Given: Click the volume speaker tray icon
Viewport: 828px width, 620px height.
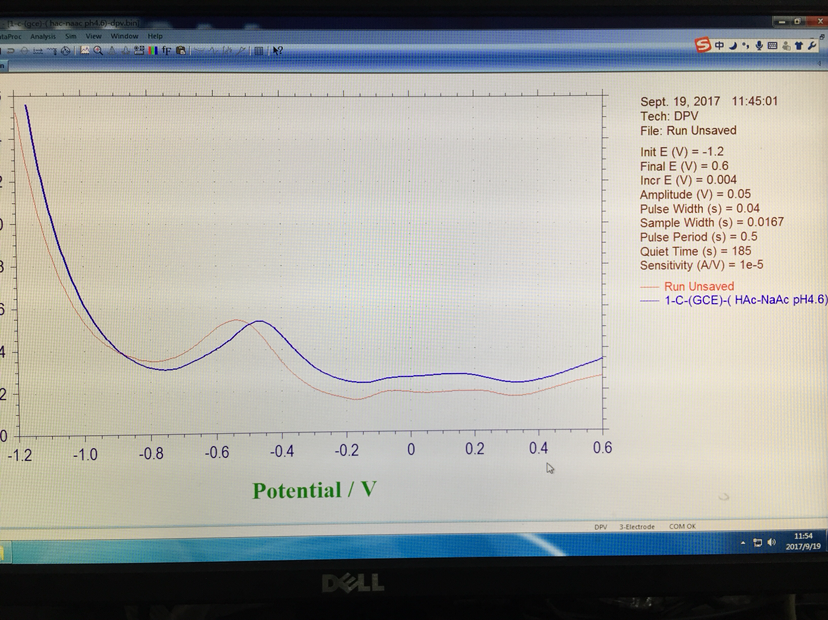Looking at the screenshot, I should pos(772,542).
